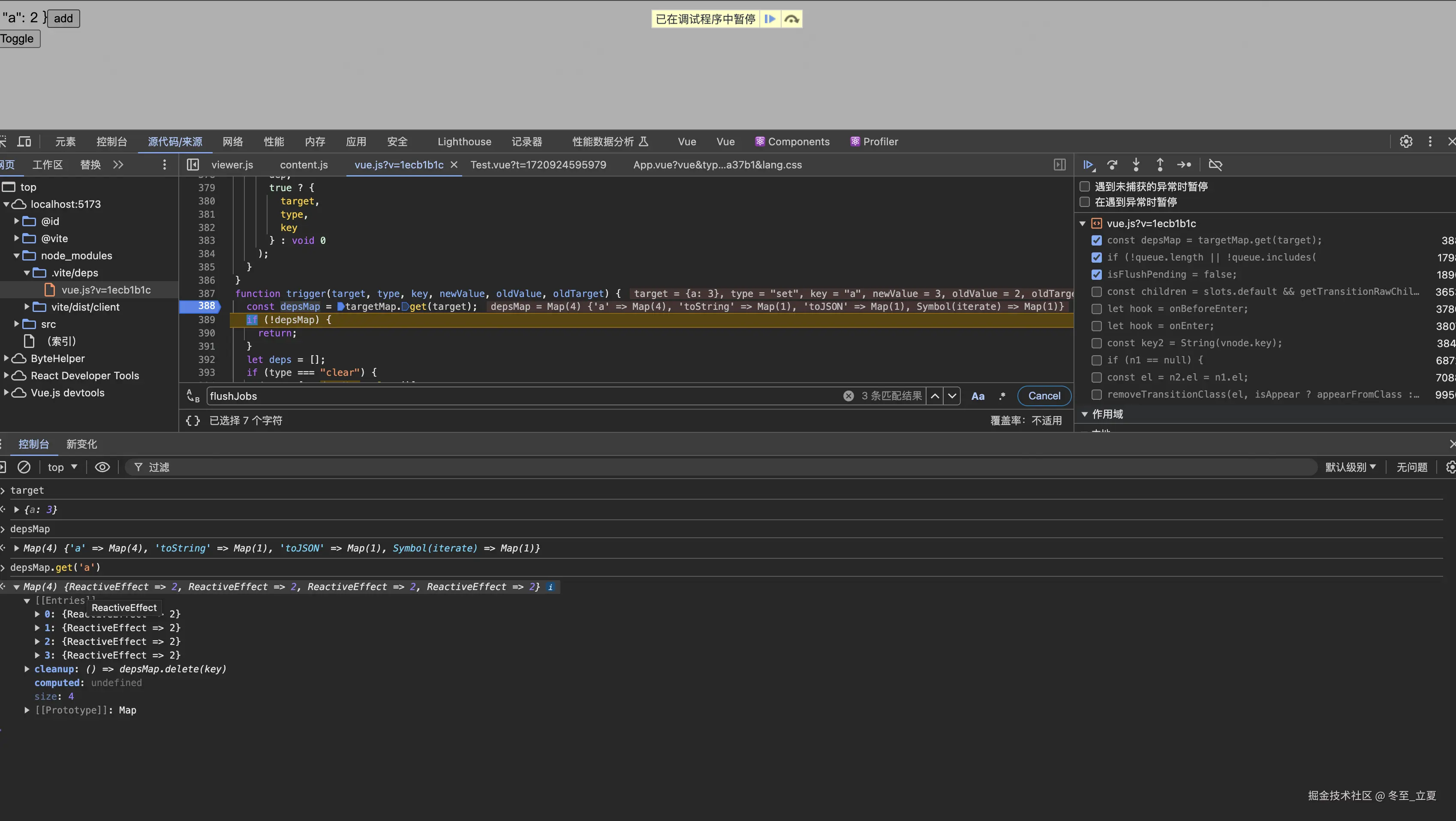Collapse the node_modules folder

(x=16, y=256)
